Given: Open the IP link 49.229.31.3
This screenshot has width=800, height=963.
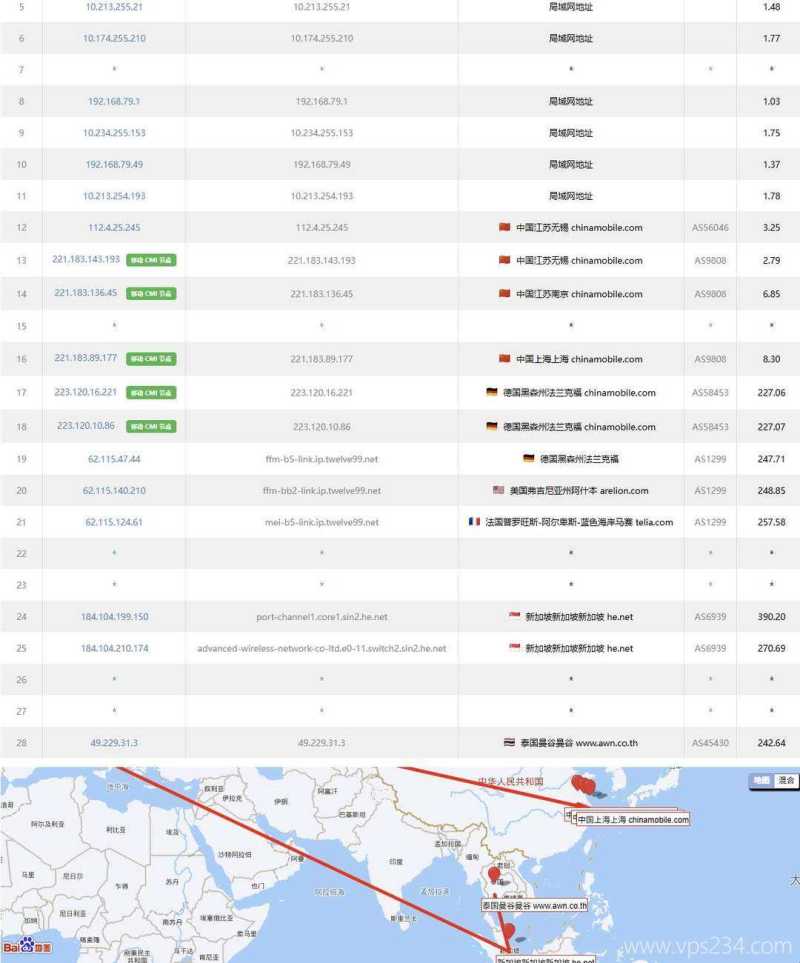Looking at the screenshot, I should 113,742.
